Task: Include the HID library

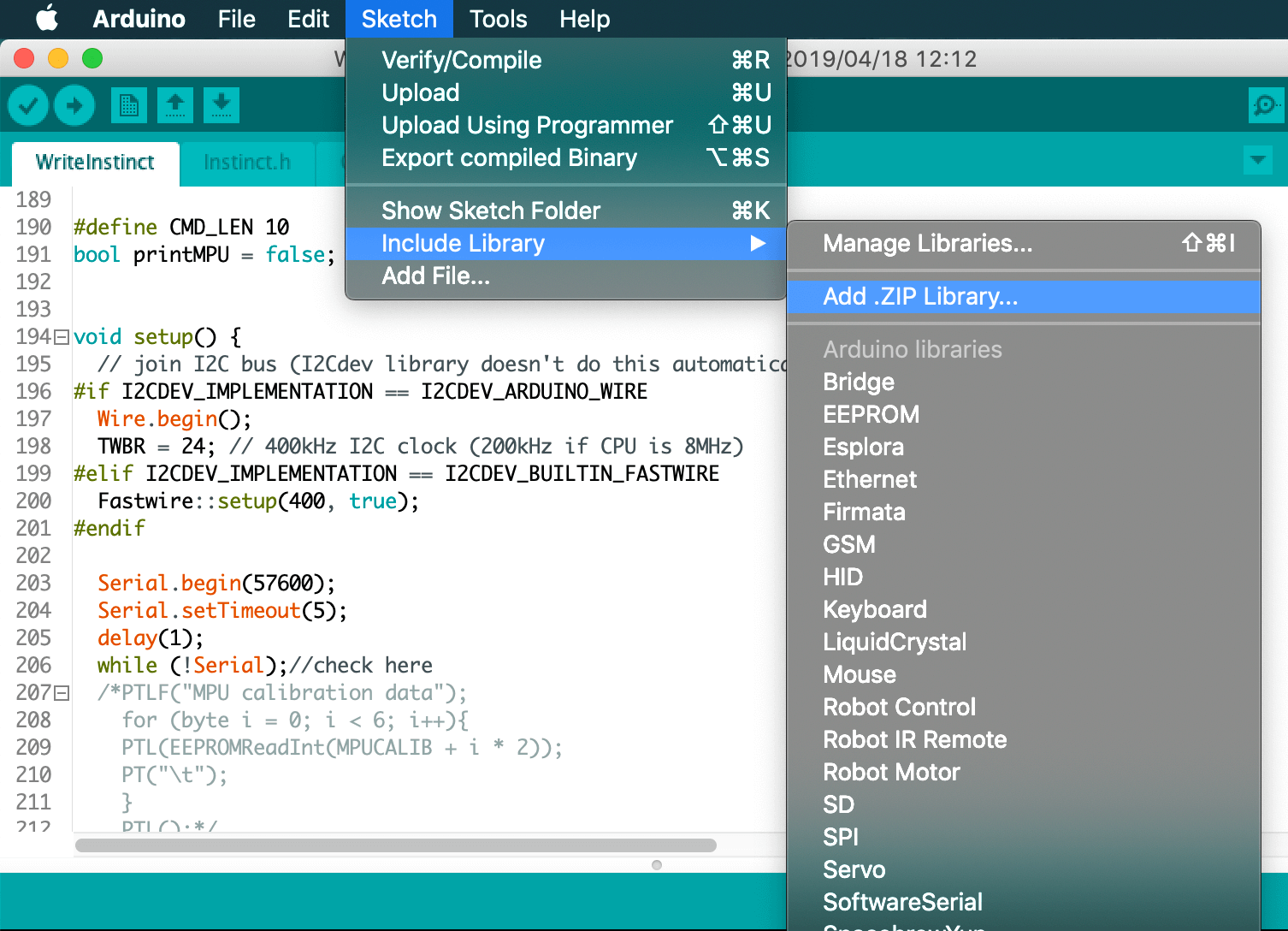Action: pos(1024,577)
